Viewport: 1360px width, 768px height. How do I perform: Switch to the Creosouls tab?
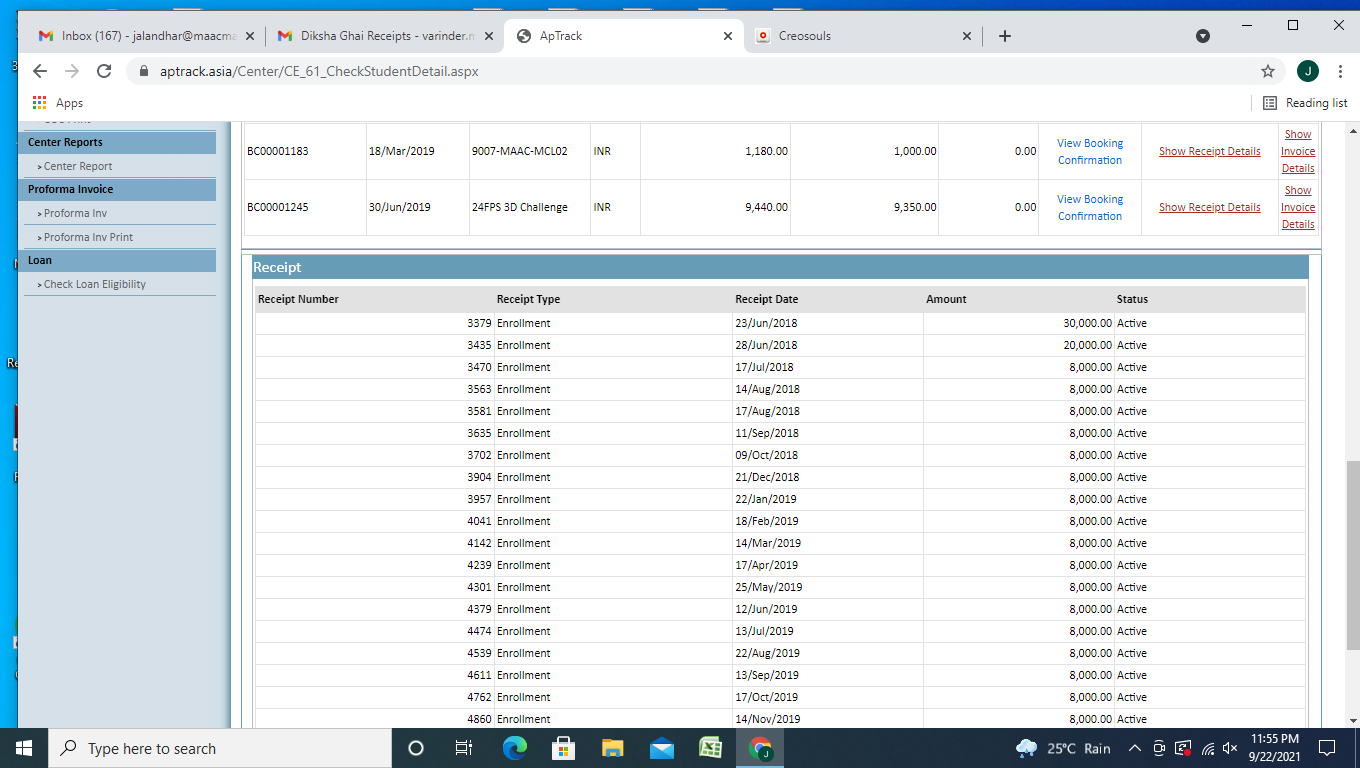tap(863, 36)
